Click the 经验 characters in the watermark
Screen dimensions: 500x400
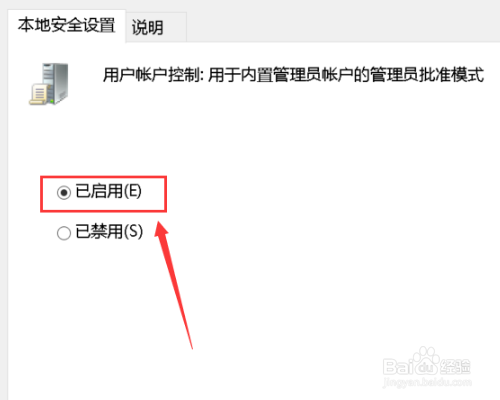click(455, 367)
